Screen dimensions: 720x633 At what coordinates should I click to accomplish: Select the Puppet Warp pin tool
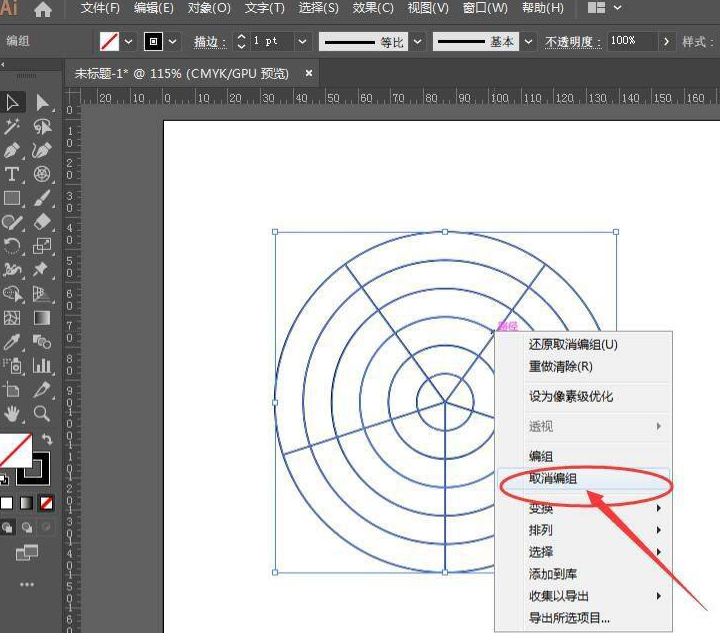[x=42, y=269]
